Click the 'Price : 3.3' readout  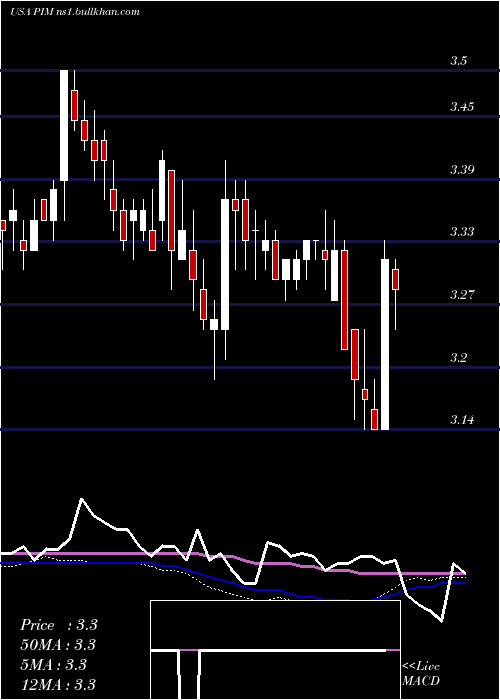pyautogui.click(x=58, y=625)
